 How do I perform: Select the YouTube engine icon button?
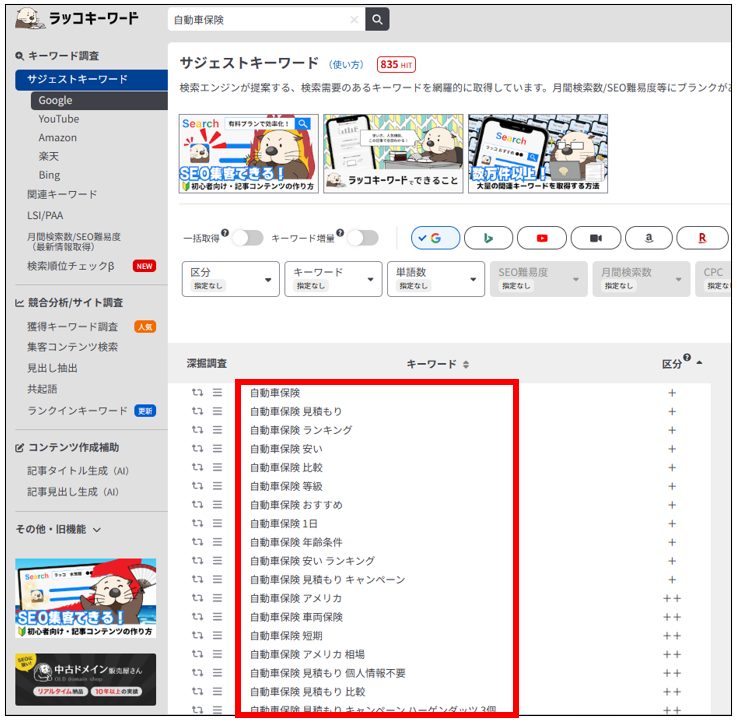(542, 238)
